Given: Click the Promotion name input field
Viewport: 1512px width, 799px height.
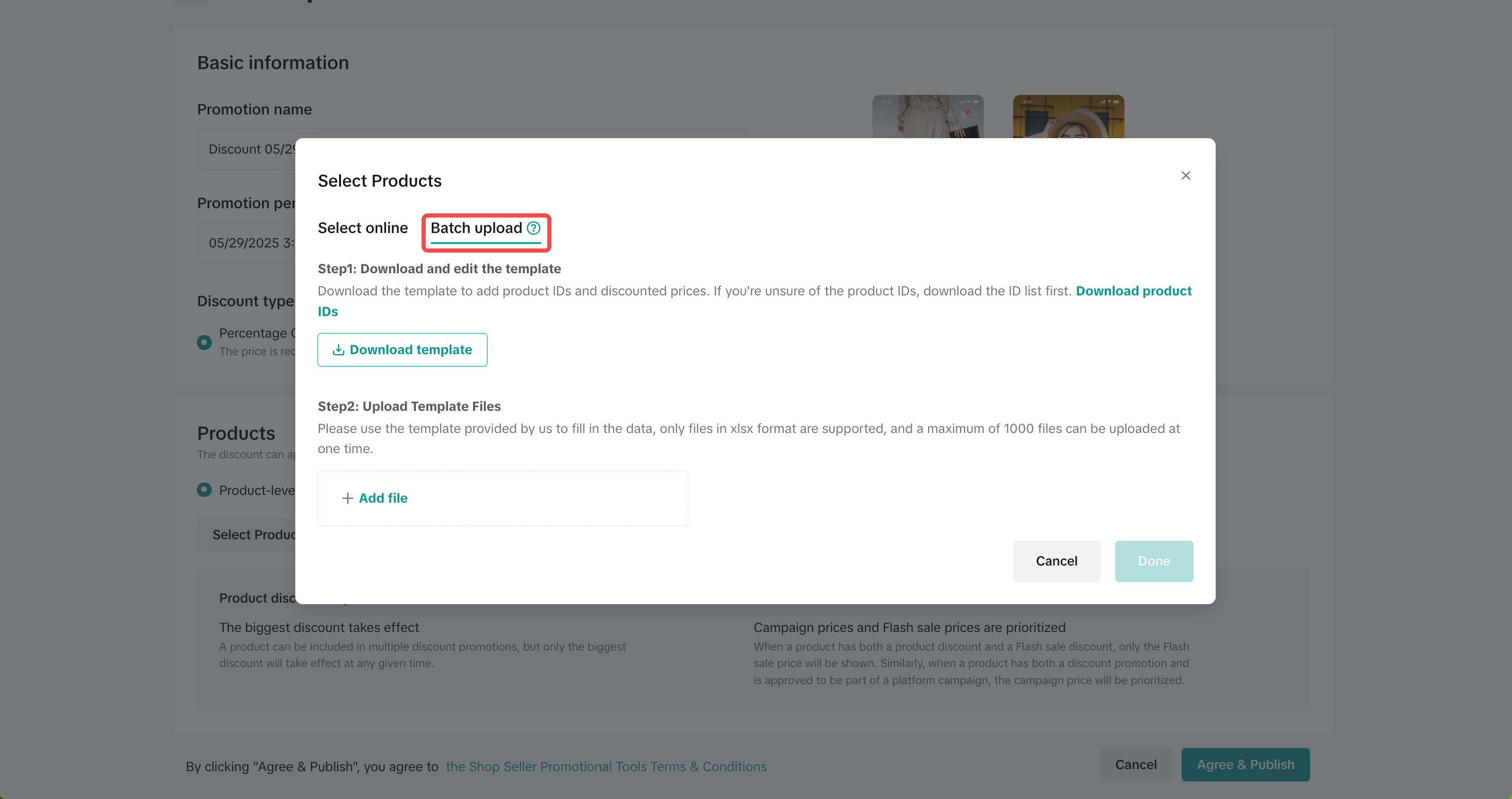Looking at the screenshot, I should 246,149.
